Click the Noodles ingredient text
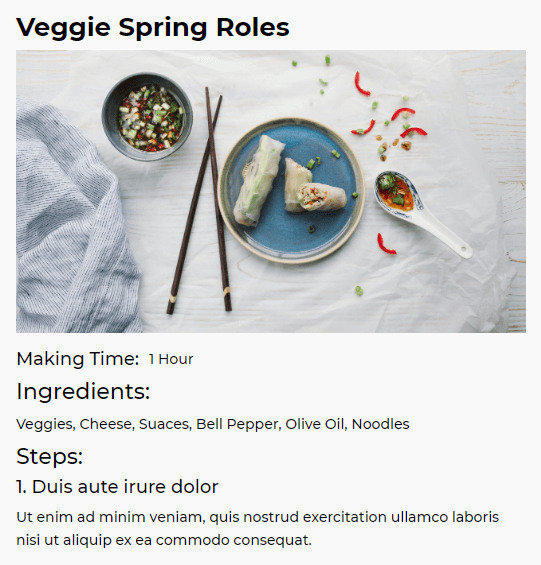The width and height of the screenshot is (541, 565). (x=381, y=424)
